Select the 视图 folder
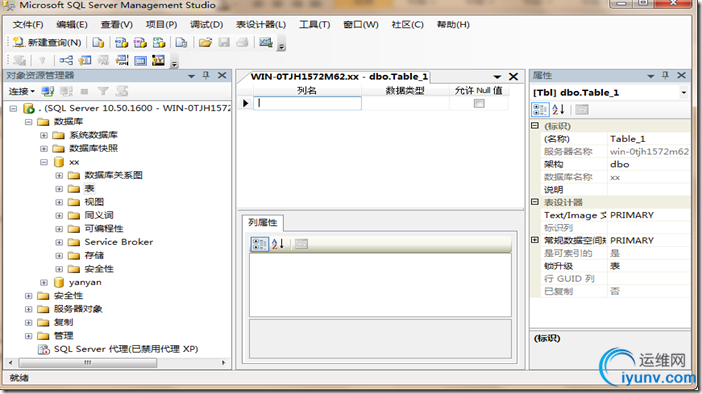The image size is (702, 394). [94, 202]
